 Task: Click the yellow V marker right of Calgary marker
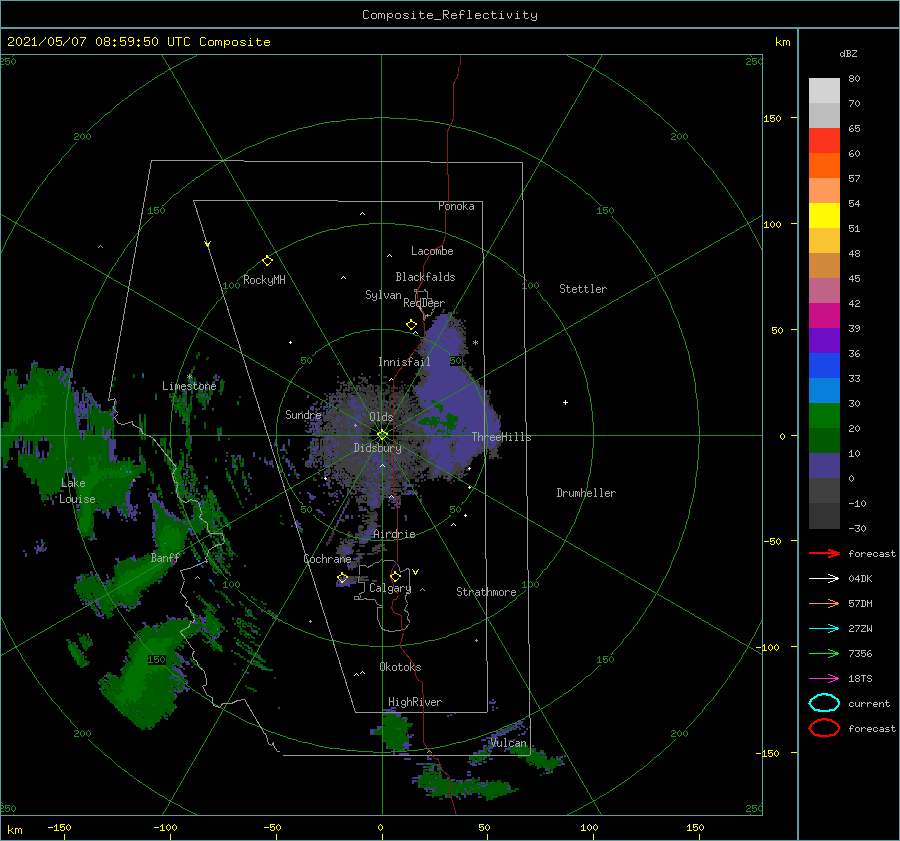pyautogui.click(x=415, y=572)
